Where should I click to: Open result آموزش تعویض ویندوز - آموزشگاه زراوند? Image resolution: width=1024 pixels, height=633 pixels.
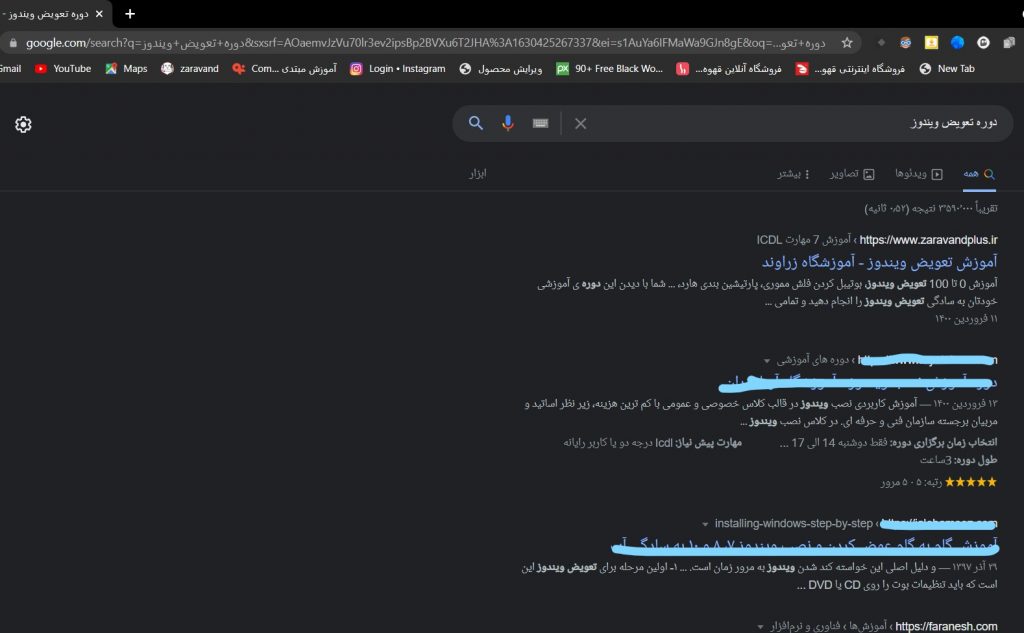[880, 262]
